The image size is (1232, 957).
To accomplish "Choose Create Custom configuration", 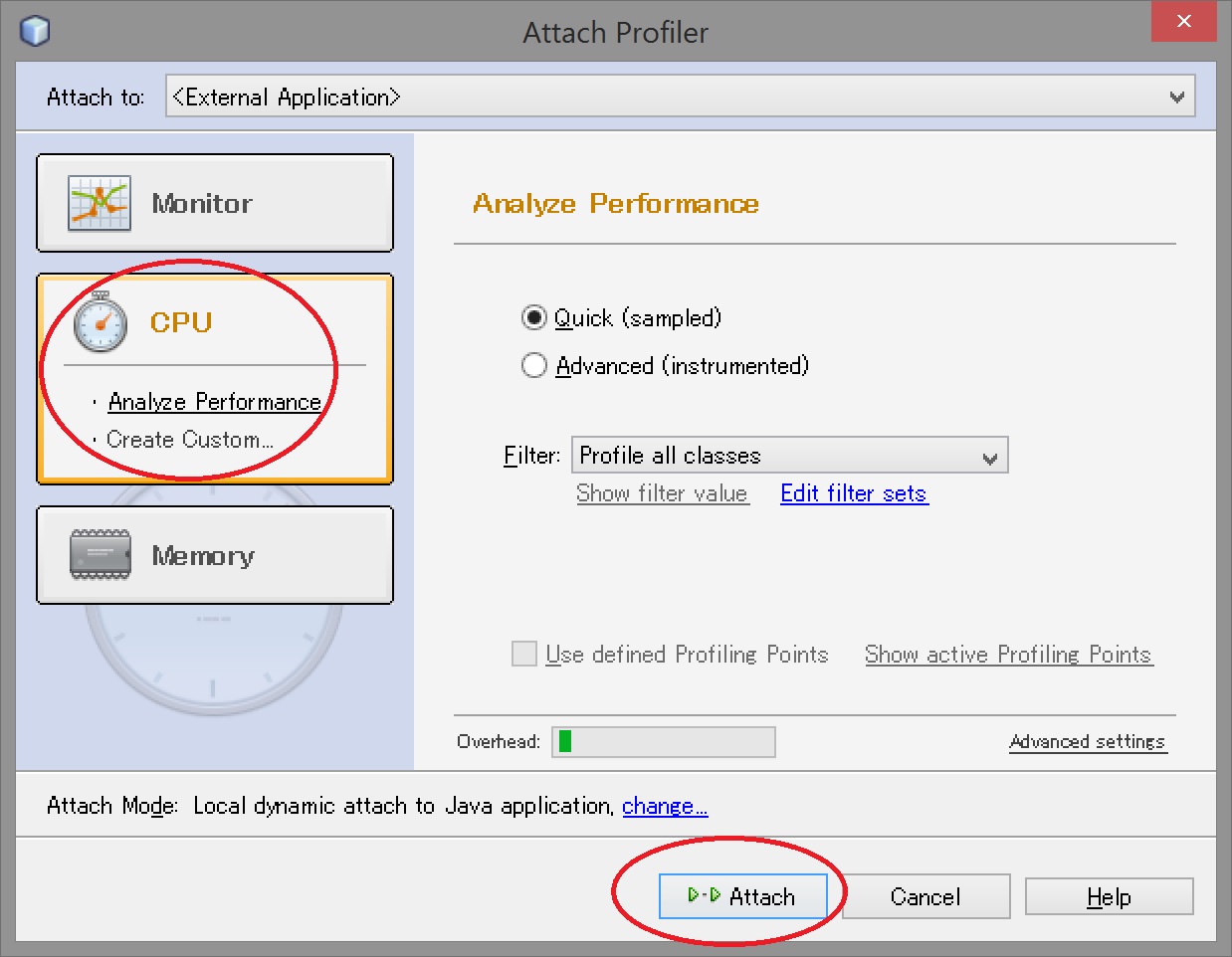I will [189, 440].
